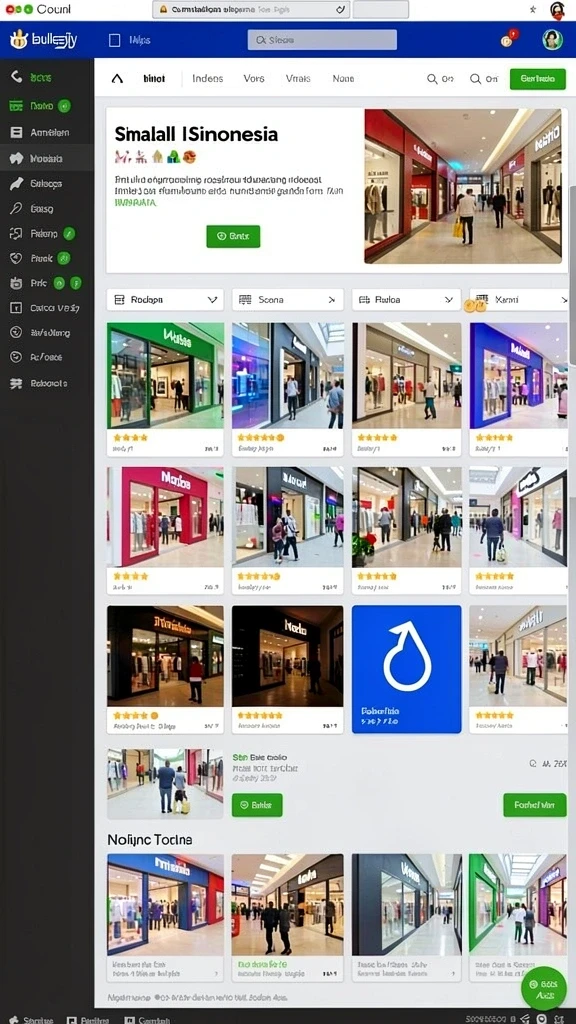This screenshot has height=1024, width=576.
Task: Click the green Fochel Van button
Action: point(535,805)
